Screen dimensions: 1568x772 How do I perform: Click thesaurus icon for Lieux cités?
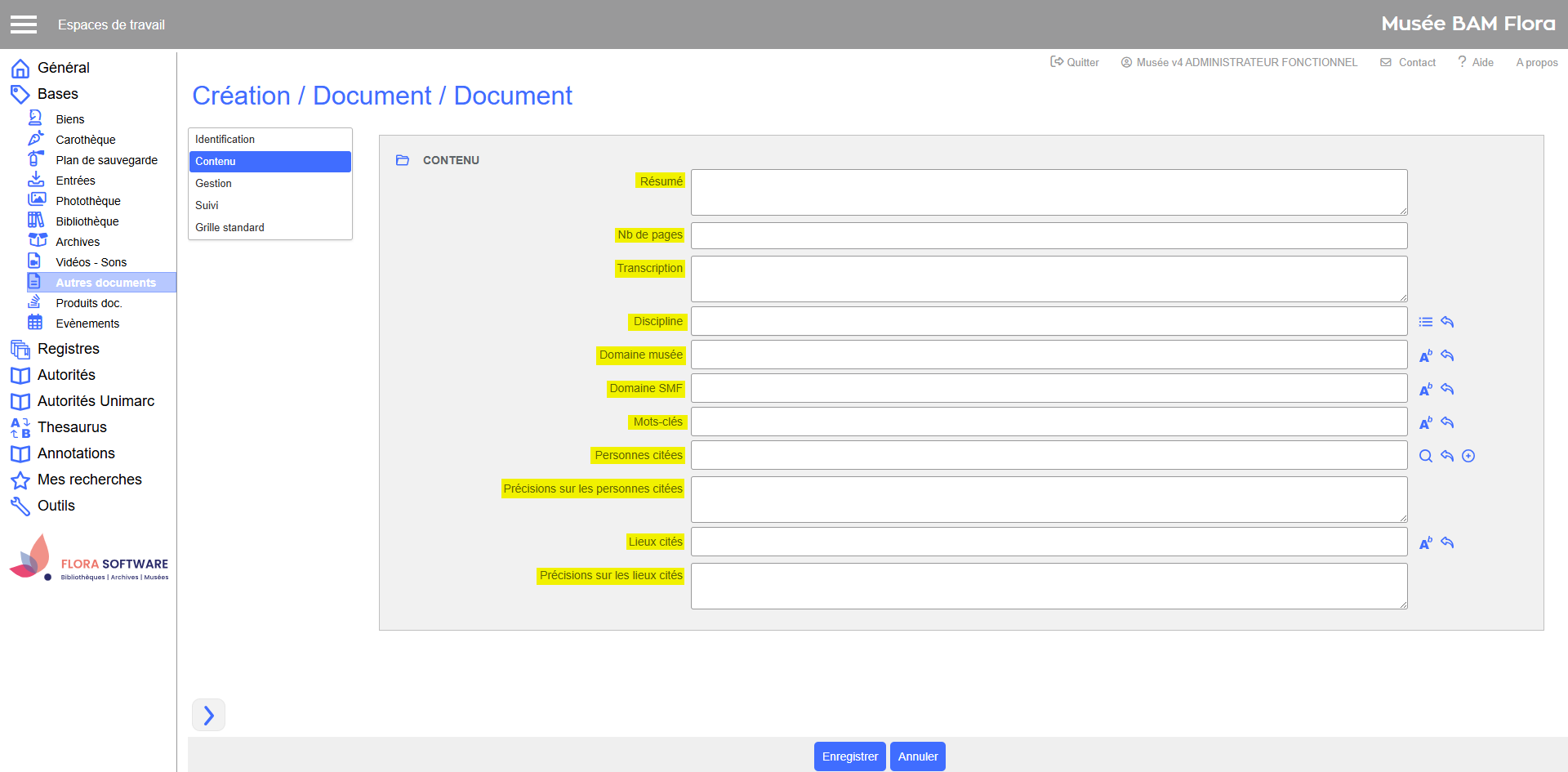pyautogui.click(x=1425, y=543)
